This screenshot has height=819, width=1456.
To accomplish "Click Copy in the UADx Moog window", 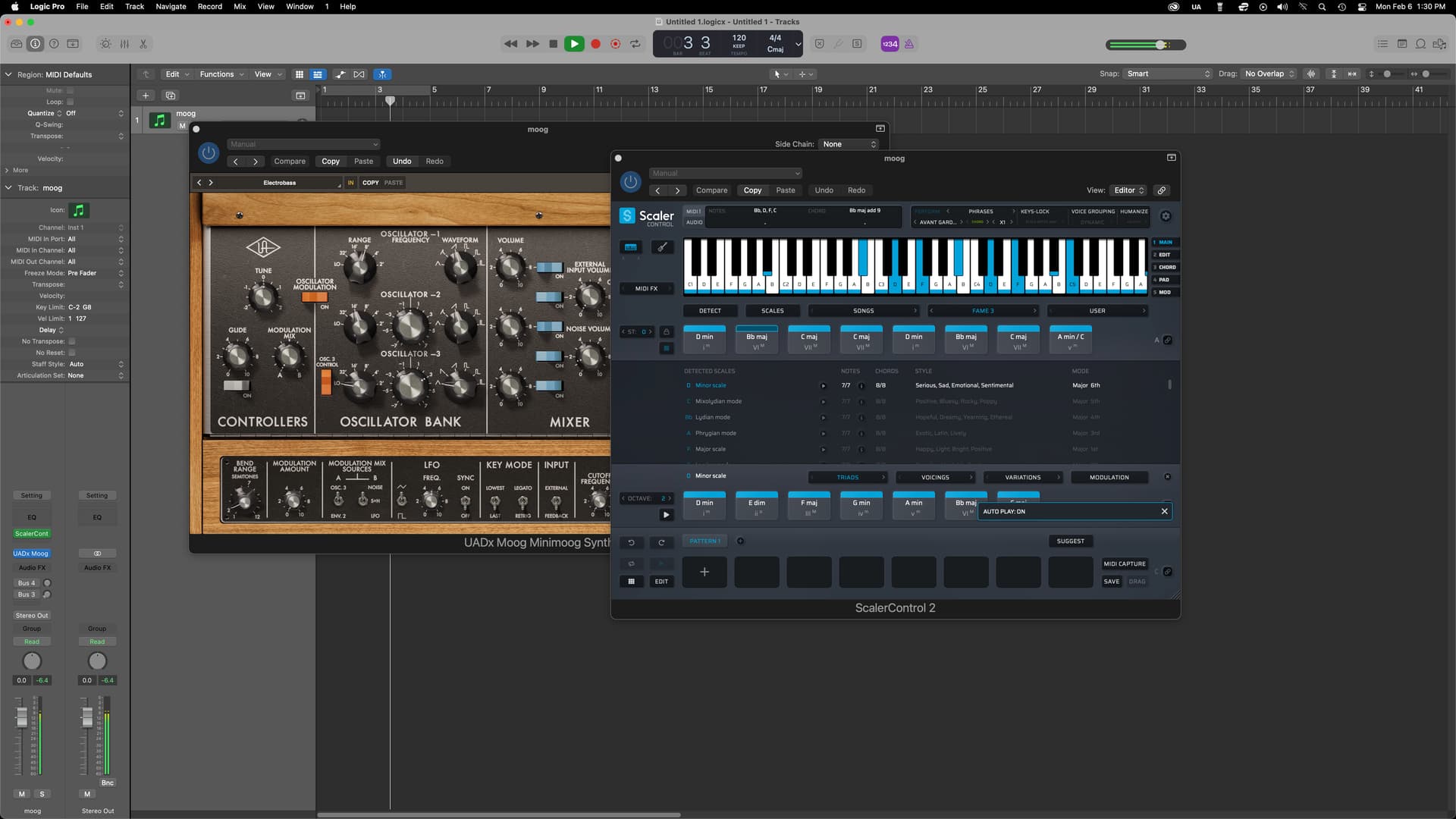I will click(x=331, y=162).
